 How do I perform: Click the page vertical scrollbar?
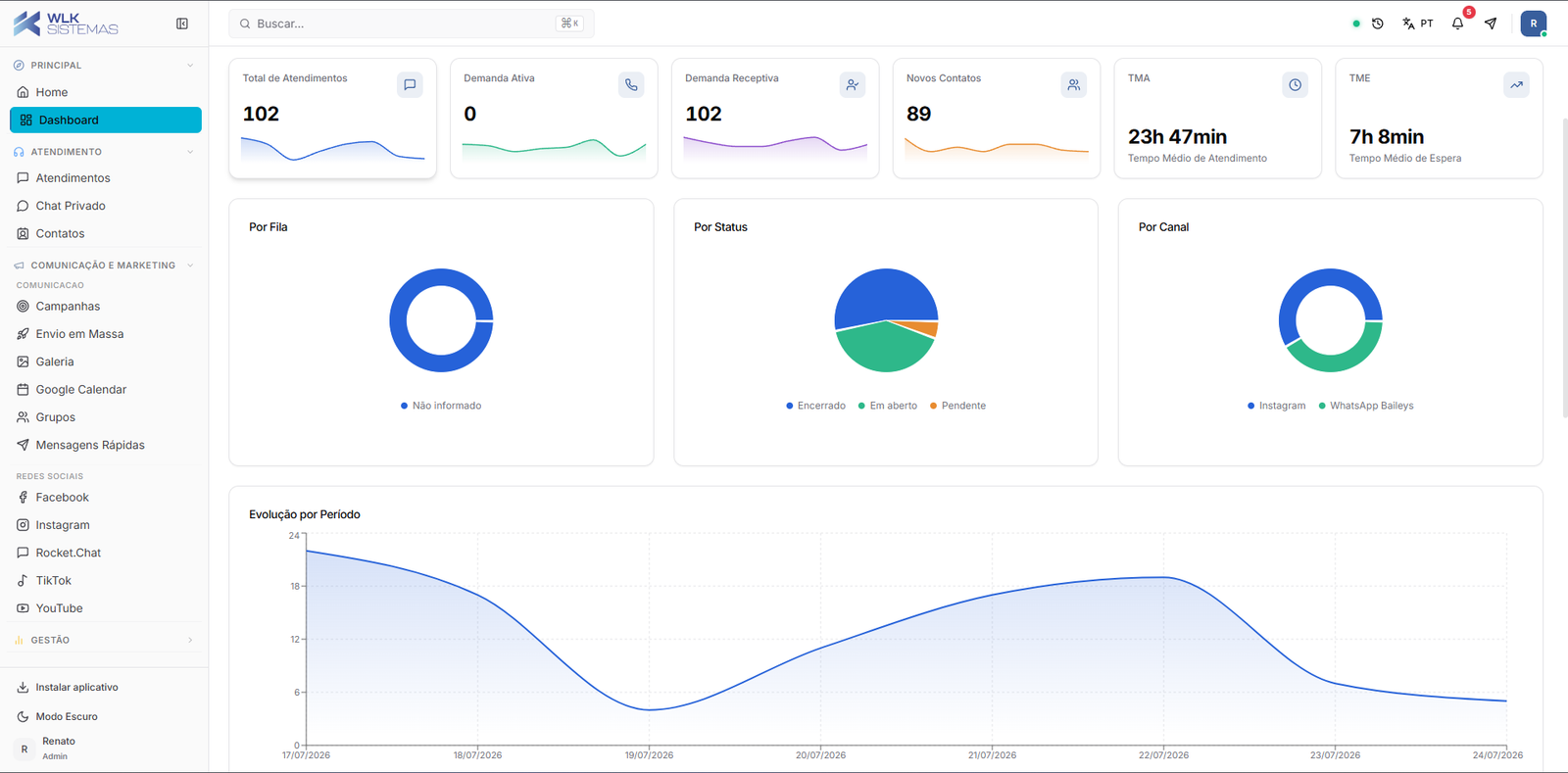pos(1564,267)
